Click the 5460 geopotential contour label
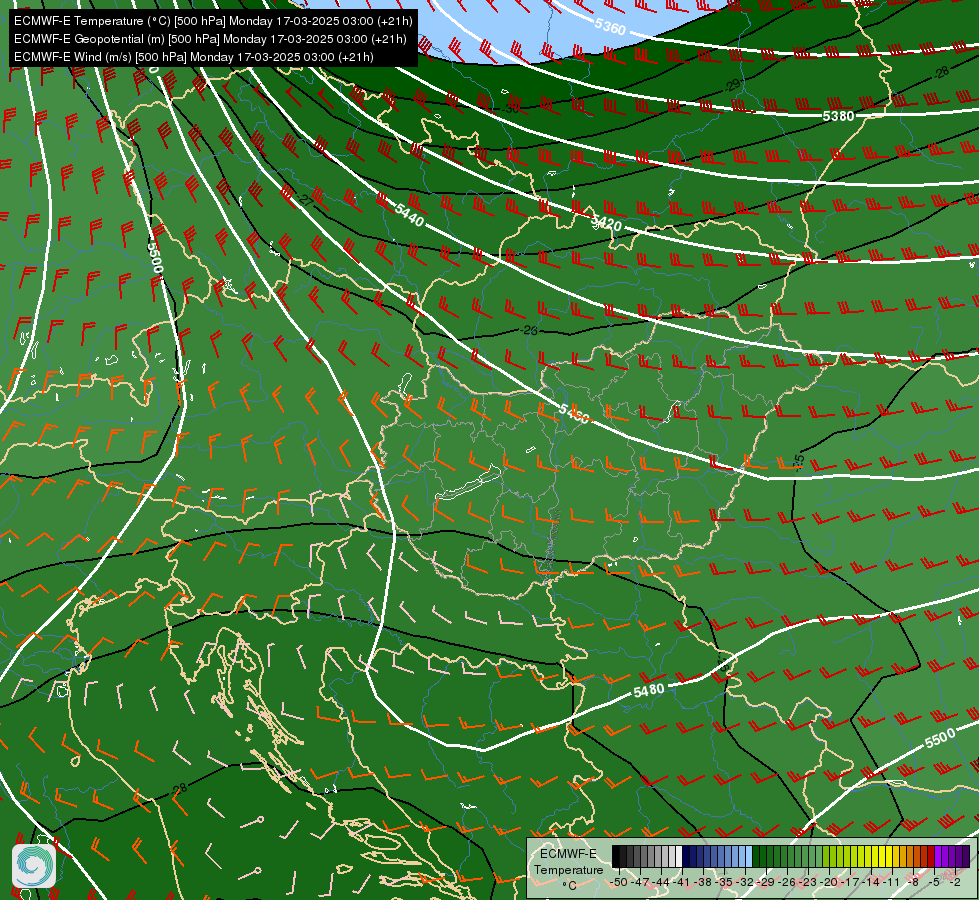The width and height of the screenshot is (979, 900). point(574,413)
